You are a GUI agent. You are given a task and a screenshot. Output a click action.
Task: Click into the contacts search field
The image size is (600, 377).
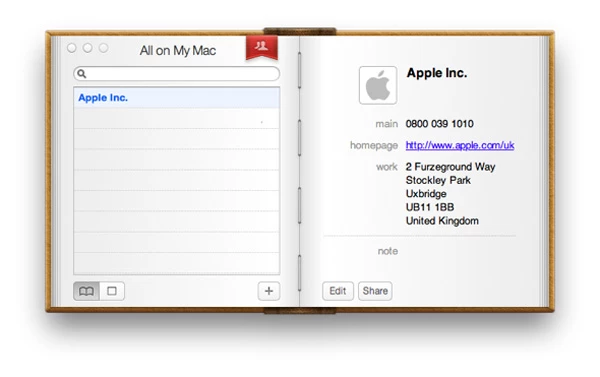pos(176,73)
